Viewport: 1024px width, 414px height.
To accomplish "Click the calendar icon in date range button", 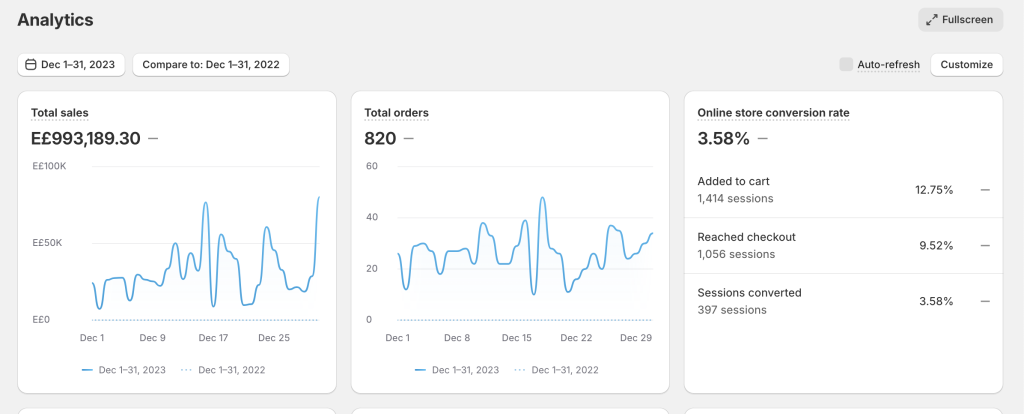I will click(30, 65).
